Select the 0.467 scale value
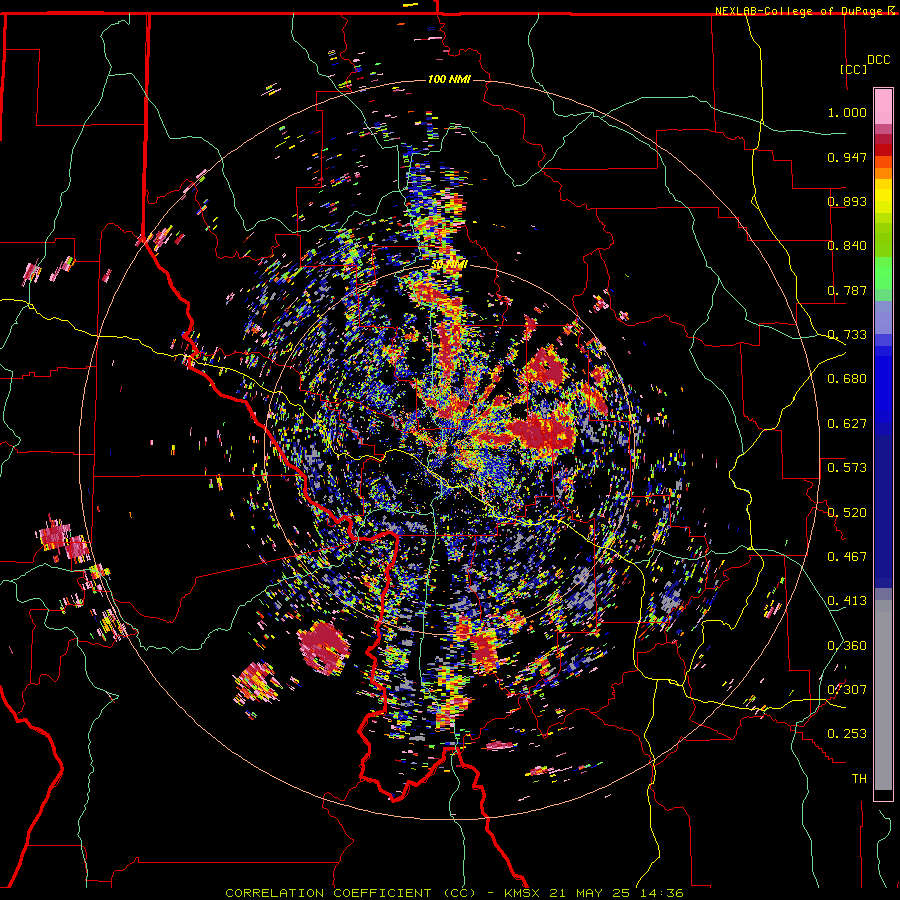Viewport: 900px width, 900px height. click(847, 557)
